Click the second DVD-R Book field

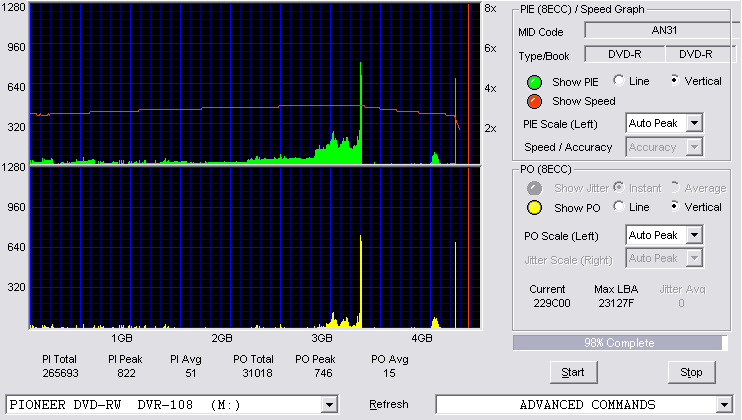(x=700, y=54)
